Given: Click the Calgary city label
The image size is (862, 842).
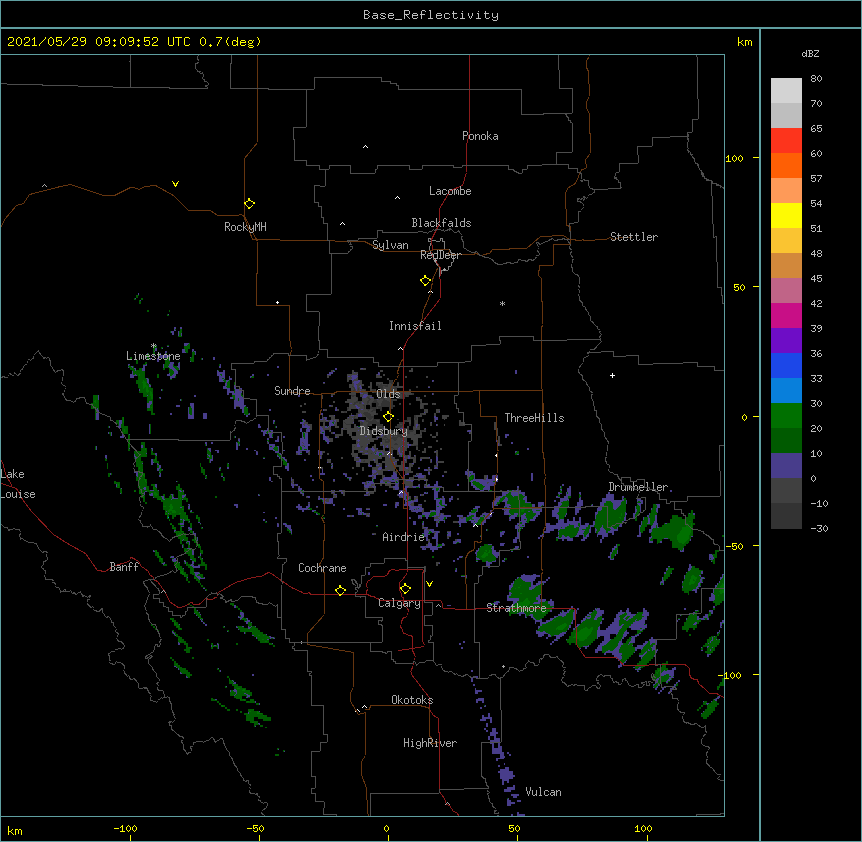Looking at the screenshot, I should point(399,603).
